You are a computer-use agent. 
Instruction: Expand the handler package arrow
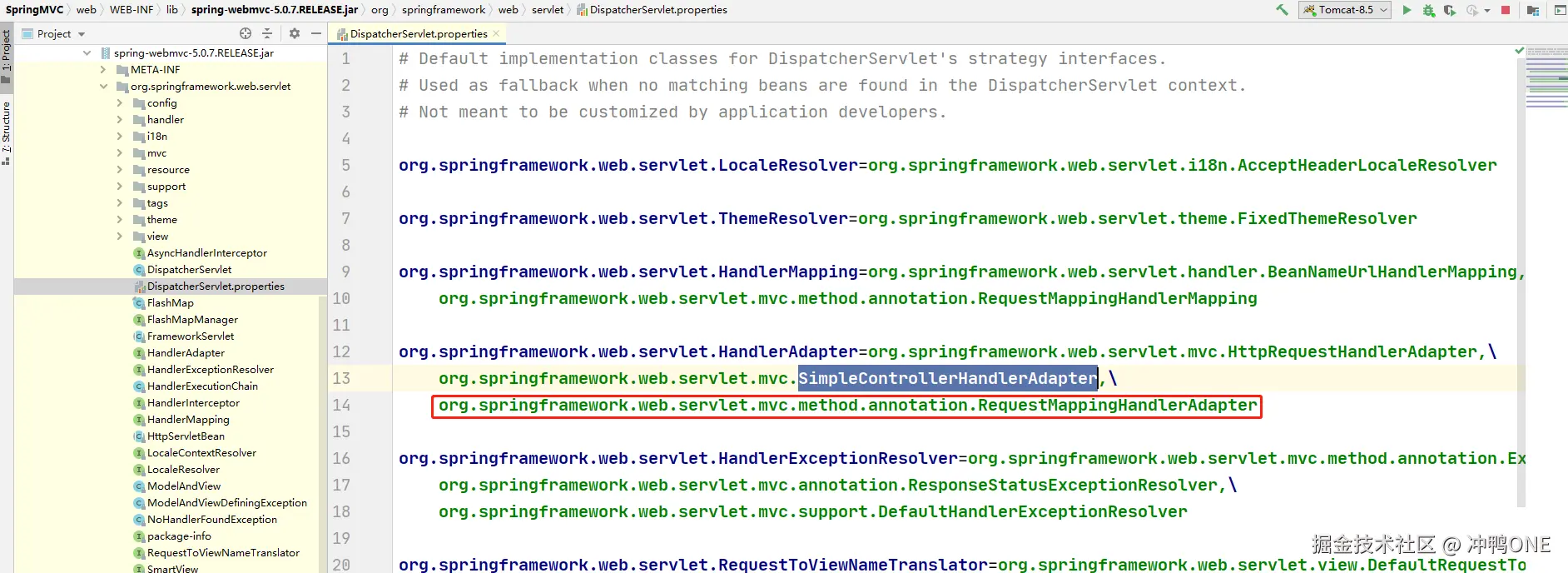pos(120,120)
